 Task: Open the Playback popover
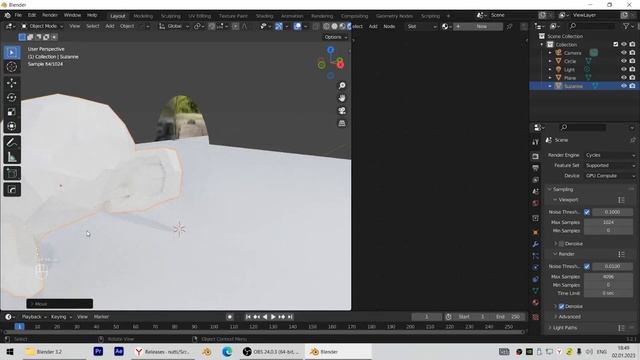point(34,317)
